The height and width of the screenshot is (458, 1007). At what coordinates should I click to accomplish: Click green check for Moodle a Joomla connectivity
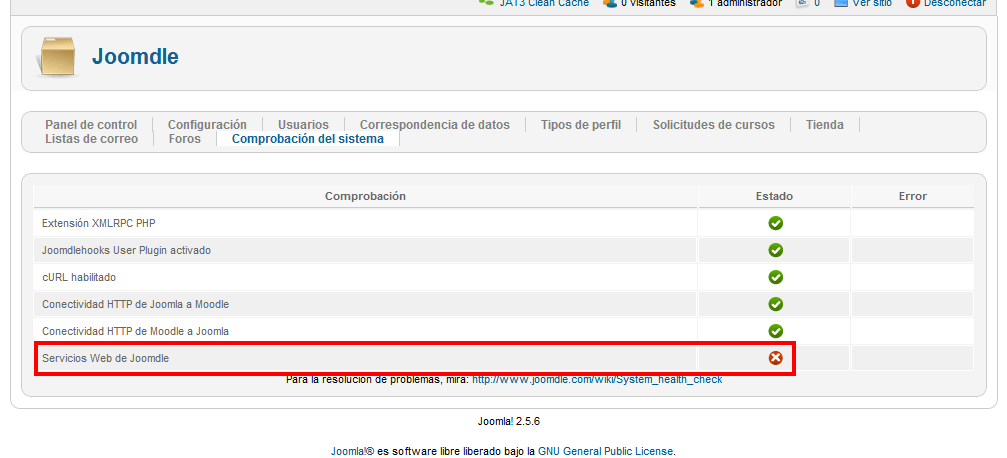tap(775, 331)
